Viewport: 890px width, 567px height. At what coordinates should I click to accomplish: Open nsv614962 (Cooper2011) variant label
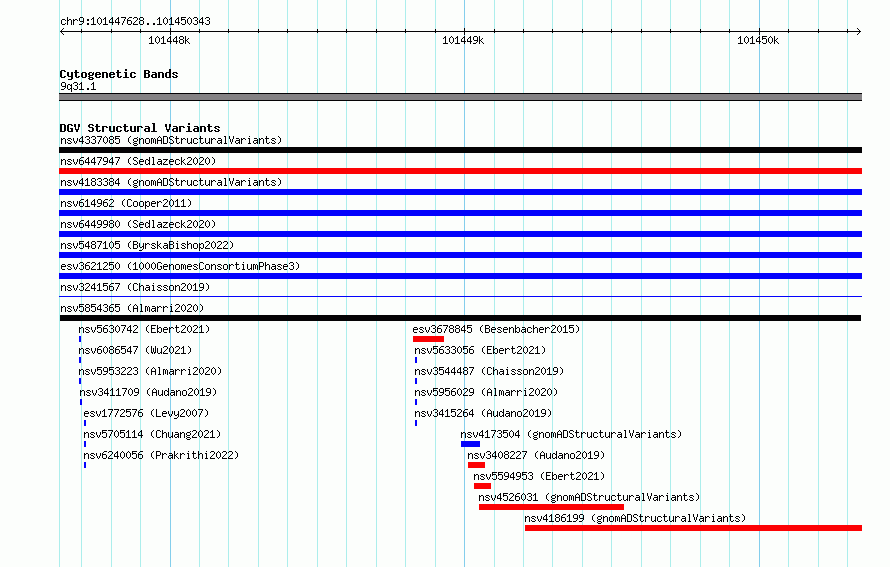126,203
